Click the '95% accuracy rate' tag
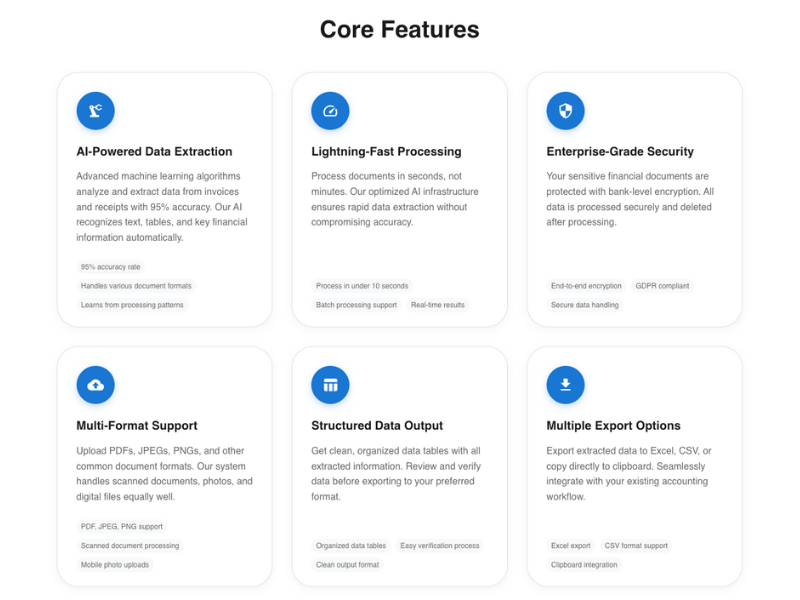Screen dimensions: 800x600 coord(110,267)
